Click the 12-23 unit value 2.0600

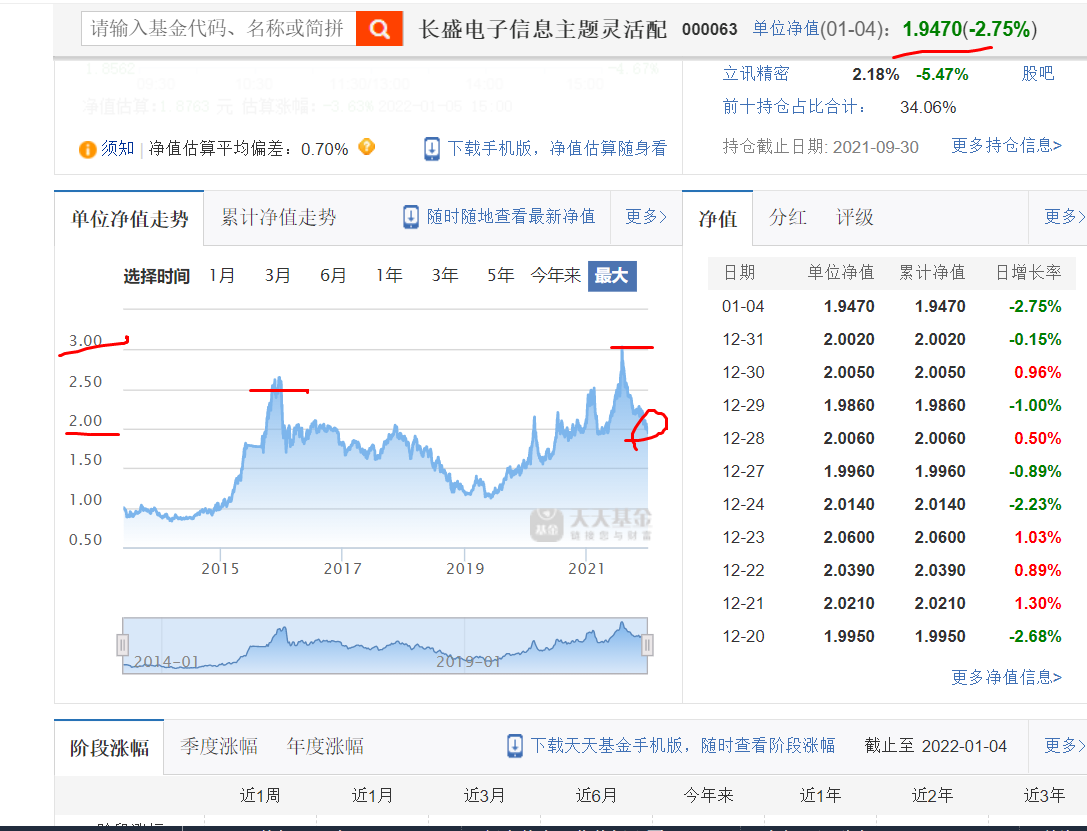[x=849, y=538]
